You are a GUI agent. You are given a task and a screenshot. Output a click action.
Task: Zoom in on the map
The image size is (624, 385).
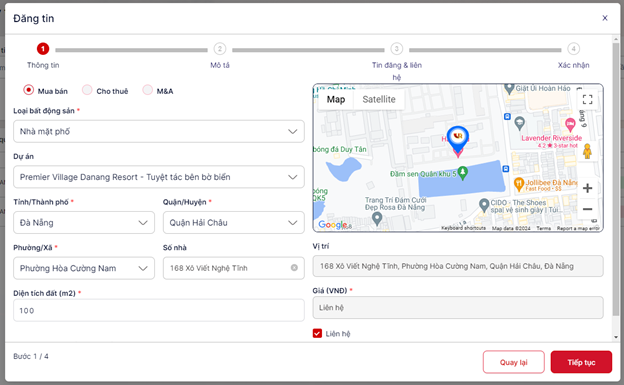(587, 188)
